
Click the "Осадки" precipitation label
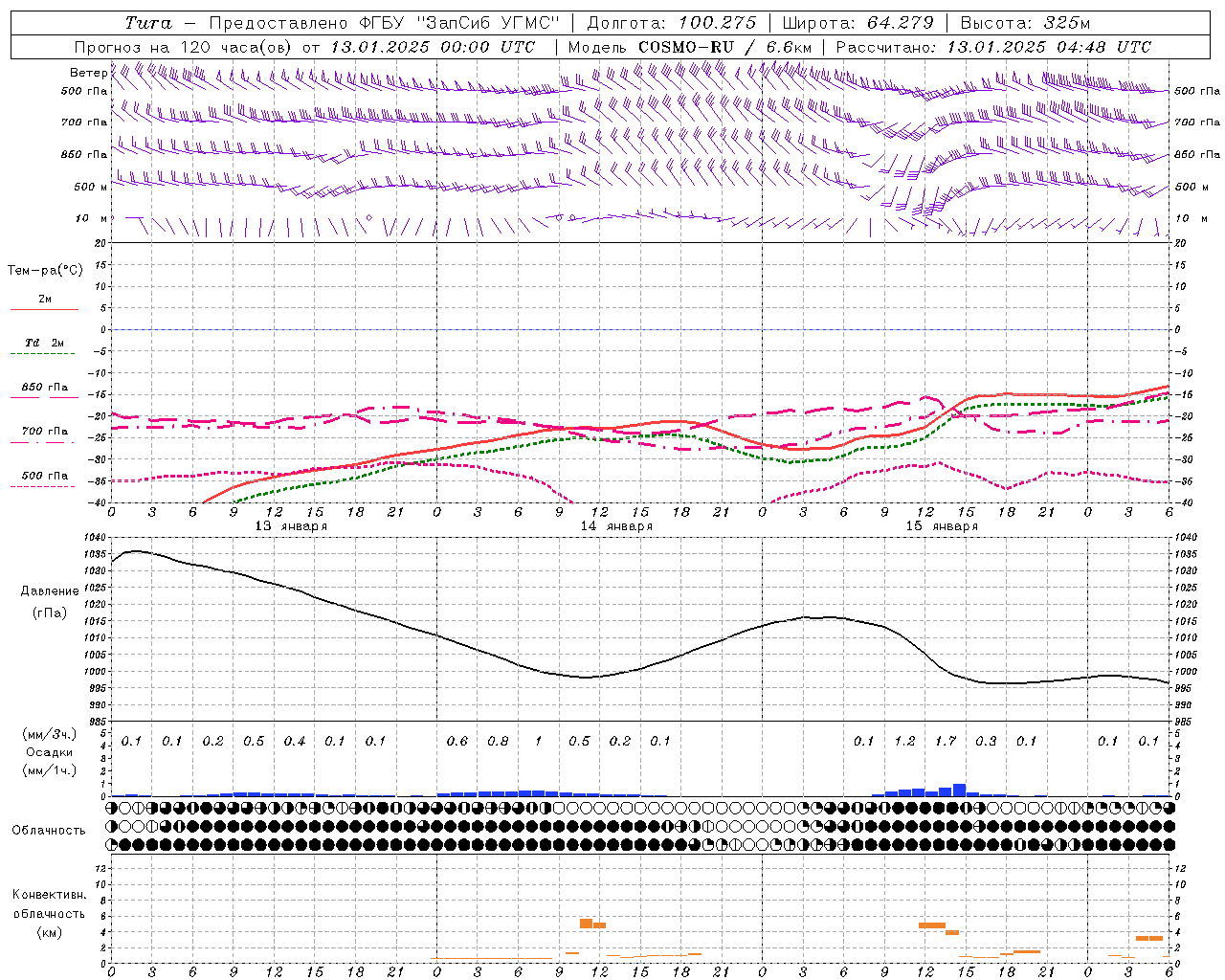pos(50,752)
